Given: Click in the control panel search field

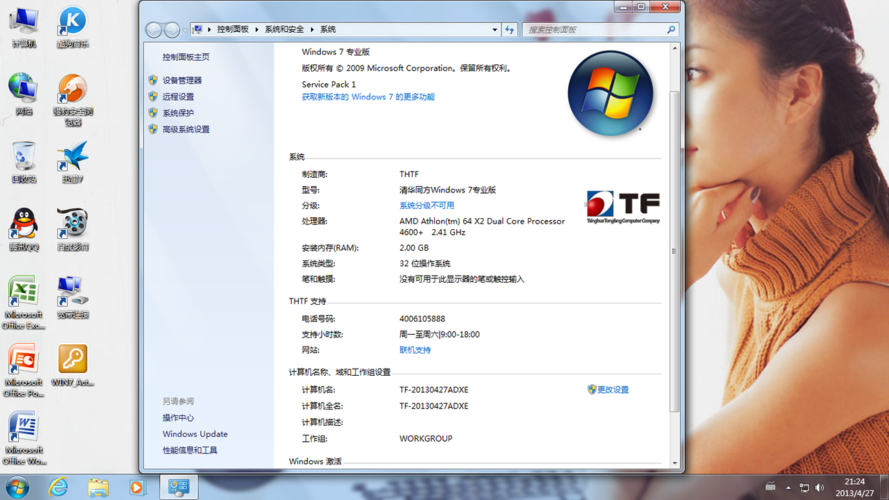Looking at the screenshot, I should [x=594, y=29].
